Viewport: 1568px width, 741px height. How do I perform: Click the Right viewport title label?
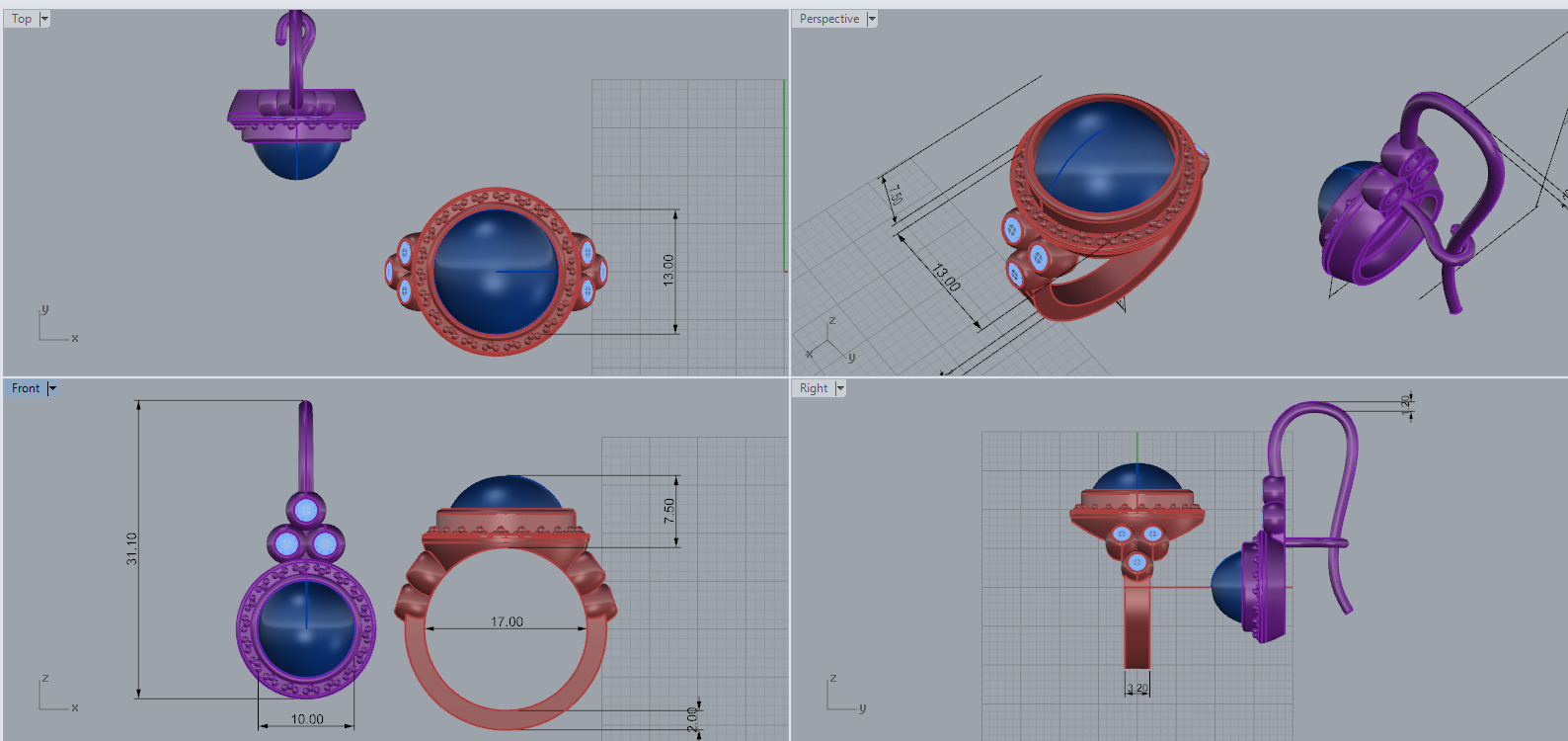coord(814,388)
